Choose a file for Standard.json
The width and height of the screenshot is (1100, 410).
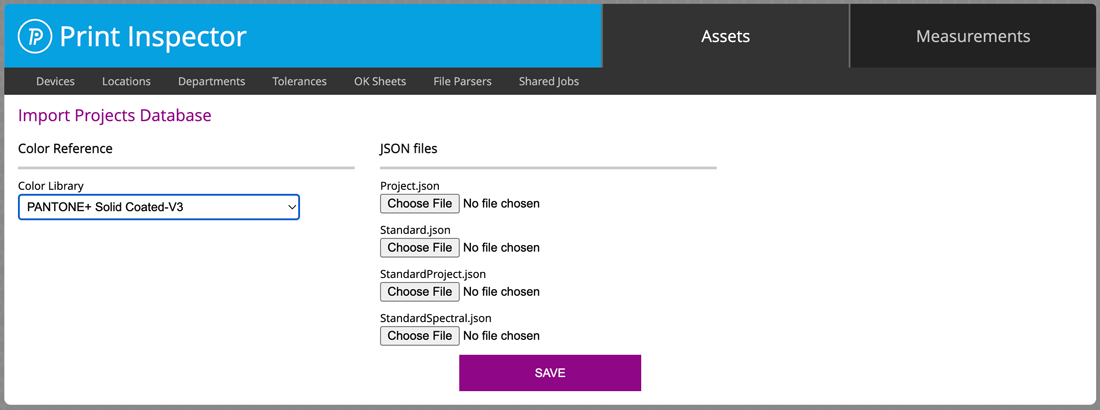[420, 248]
